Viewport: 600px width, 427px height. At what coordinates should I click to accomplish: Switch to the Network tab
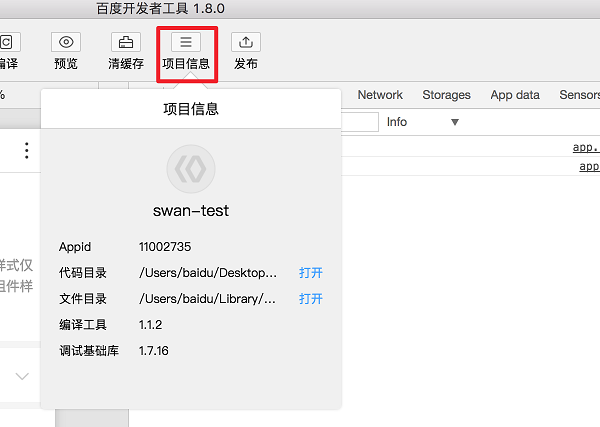380,95
